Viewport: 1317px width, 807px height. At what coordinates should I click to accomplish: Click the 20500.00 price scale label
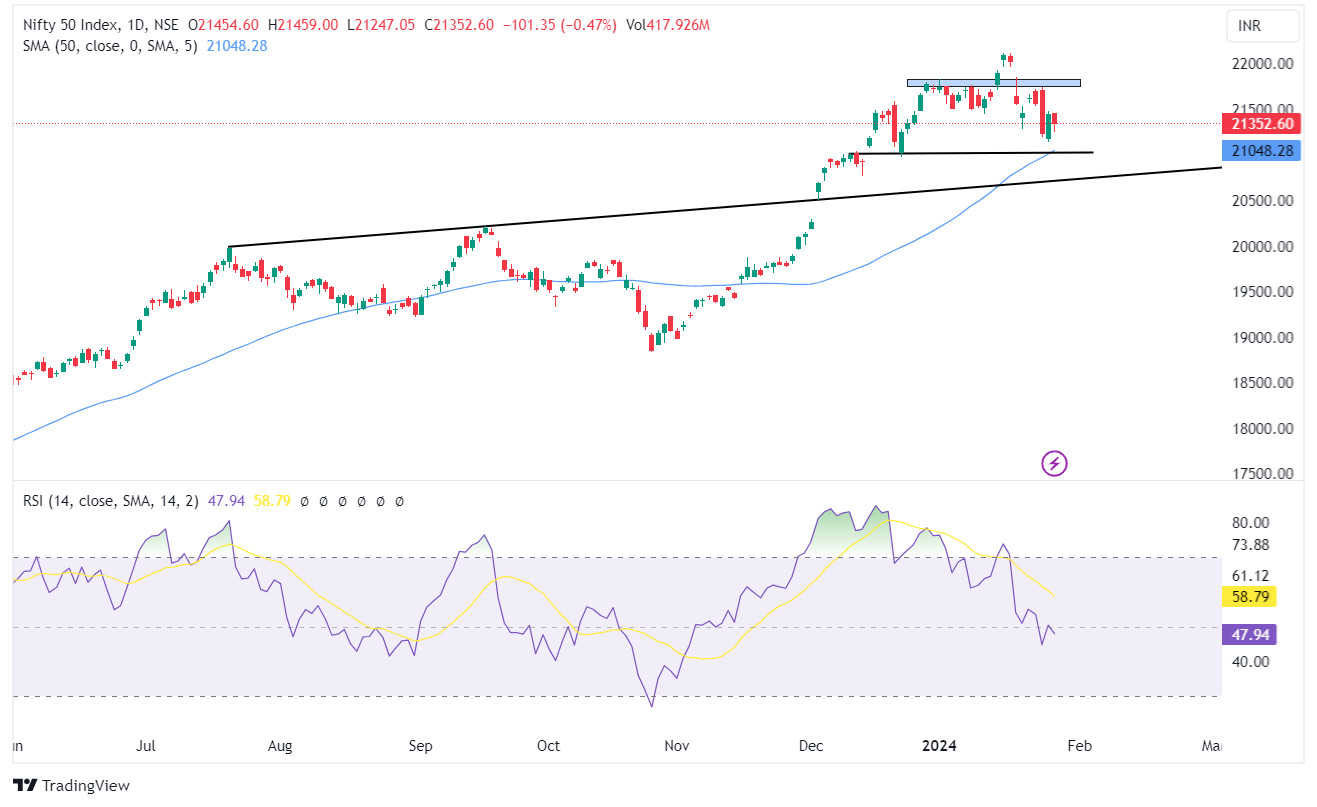click(x=1263, y=200)
